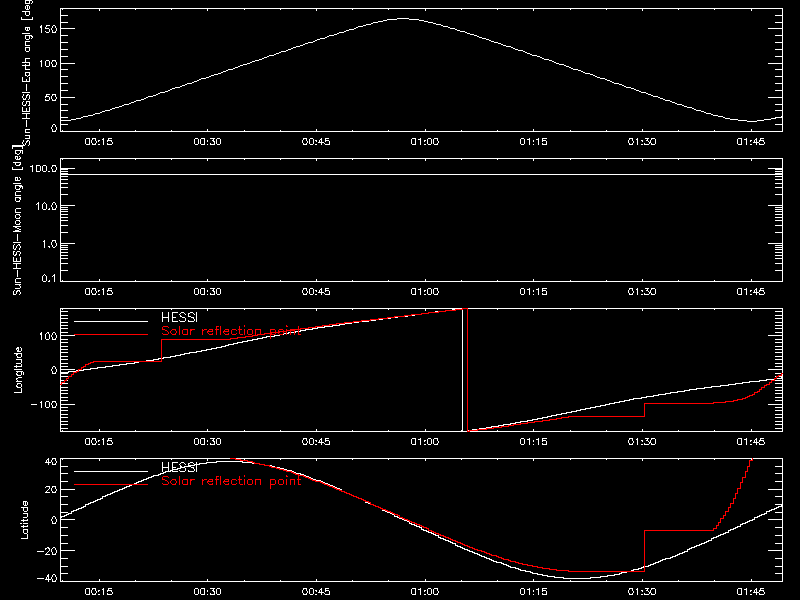Viewport: 800px width, 600px height.
Task: Click the 0.1 tick on Moon angle axis
Action: click(x=49, y=279)
